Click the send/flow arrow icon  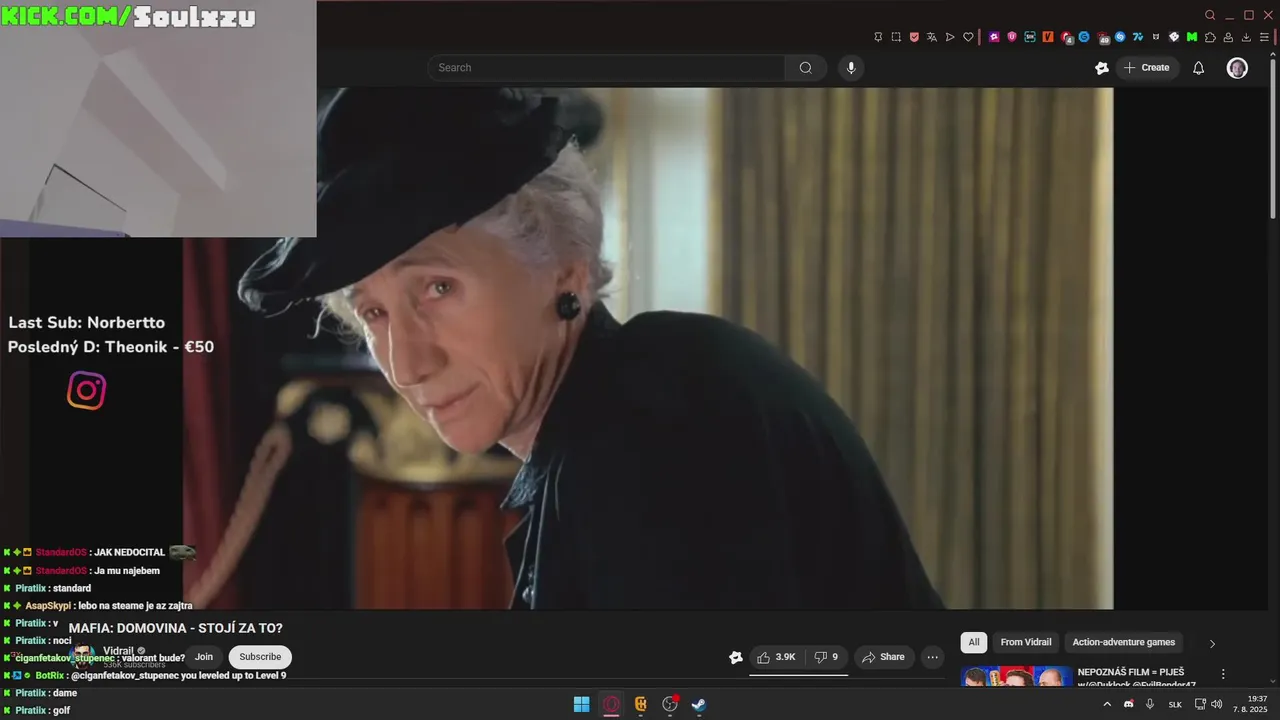[x=950, y=37]
